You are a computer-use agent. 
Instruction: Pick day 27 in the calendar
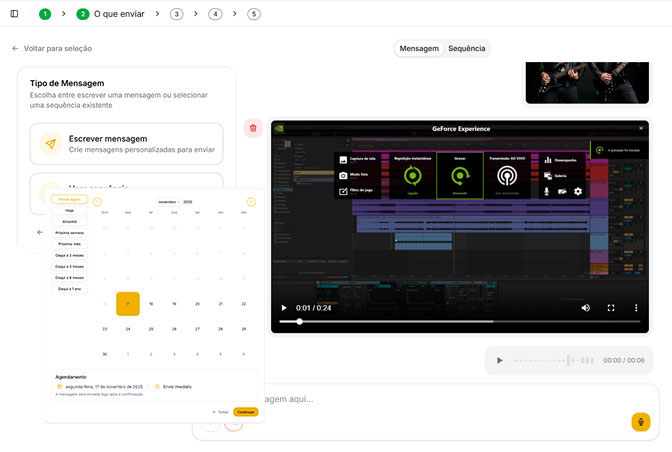(197, 329)
